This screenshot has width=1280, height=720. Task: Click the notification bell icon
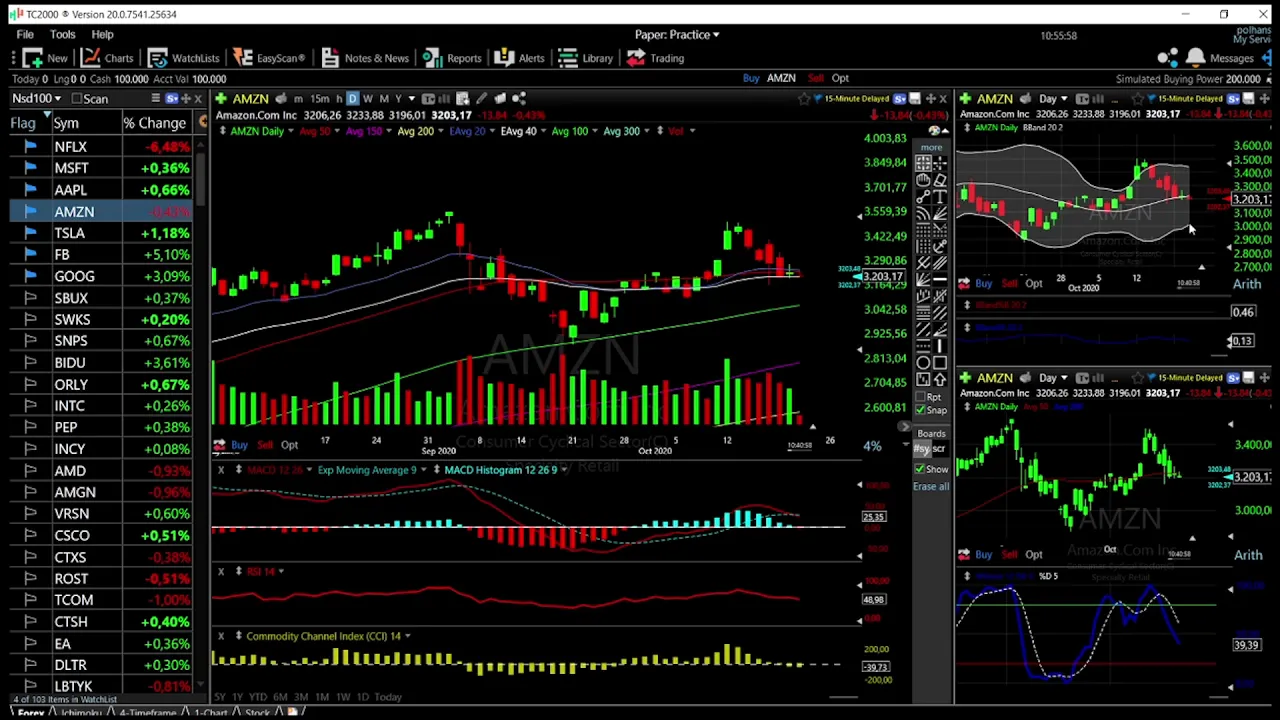1196,58
